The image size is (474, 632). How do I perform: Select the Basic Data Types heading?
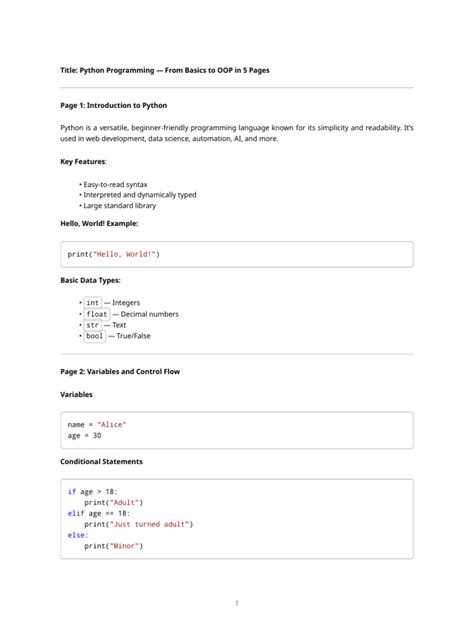click(90, 280)
